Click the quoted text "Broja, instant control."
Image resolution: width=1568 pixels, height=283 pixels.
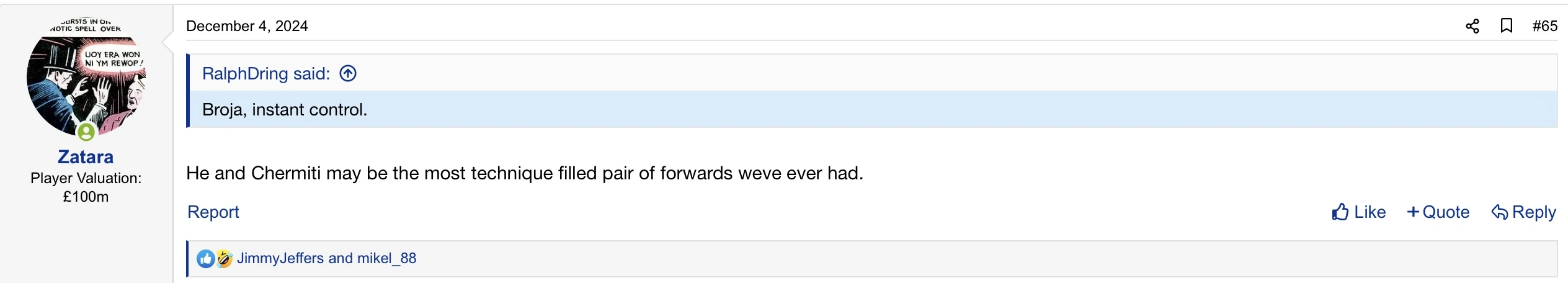(x=285, y=110)
